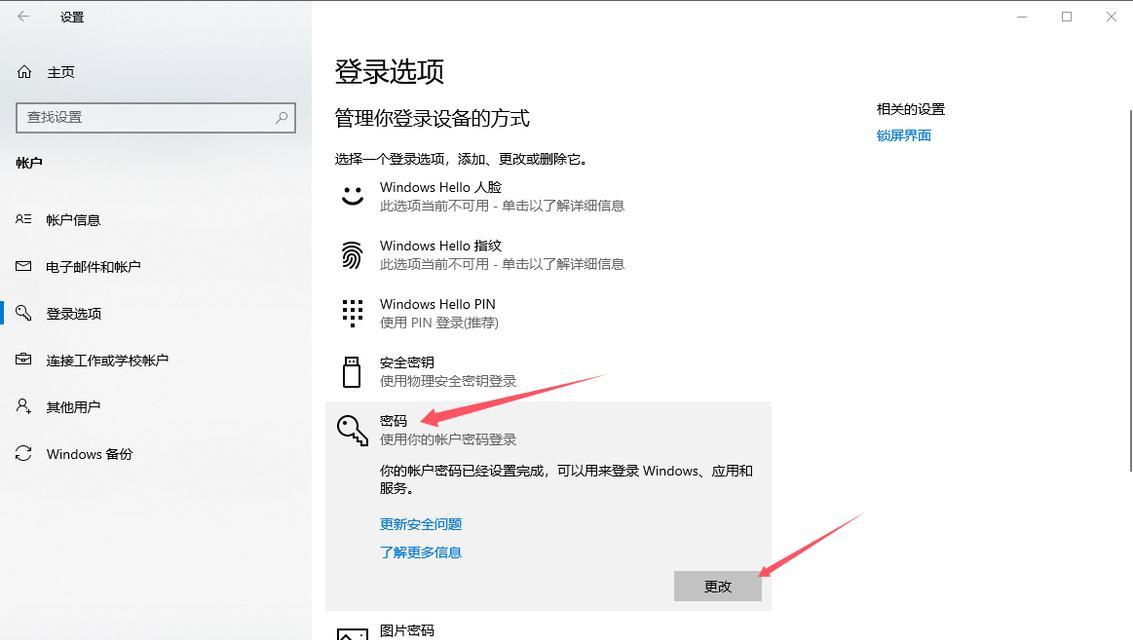Click the 连接工作或学校帐户 briefcase icon
This screenshot has width=1133, height=640.
24,359
